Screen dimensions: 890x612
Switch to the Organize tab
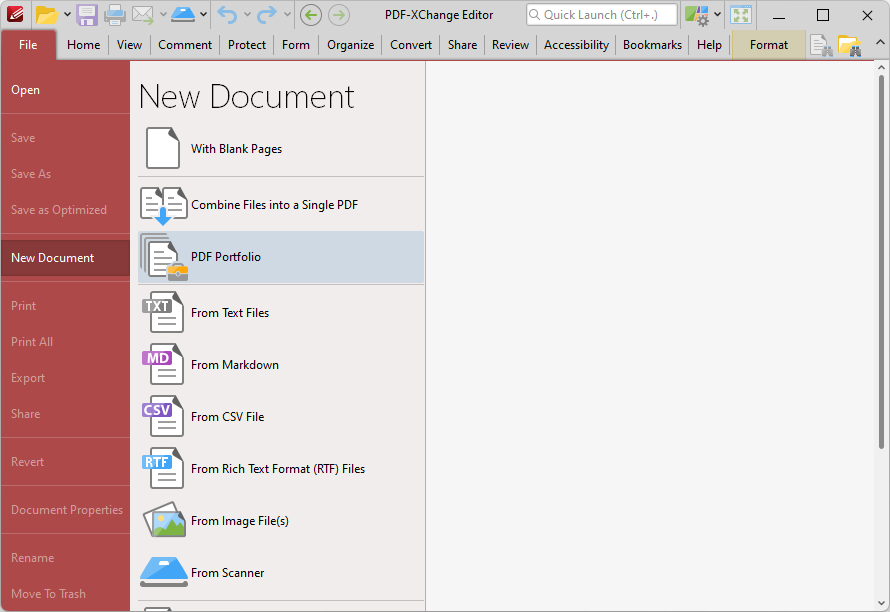pos(350,45)
